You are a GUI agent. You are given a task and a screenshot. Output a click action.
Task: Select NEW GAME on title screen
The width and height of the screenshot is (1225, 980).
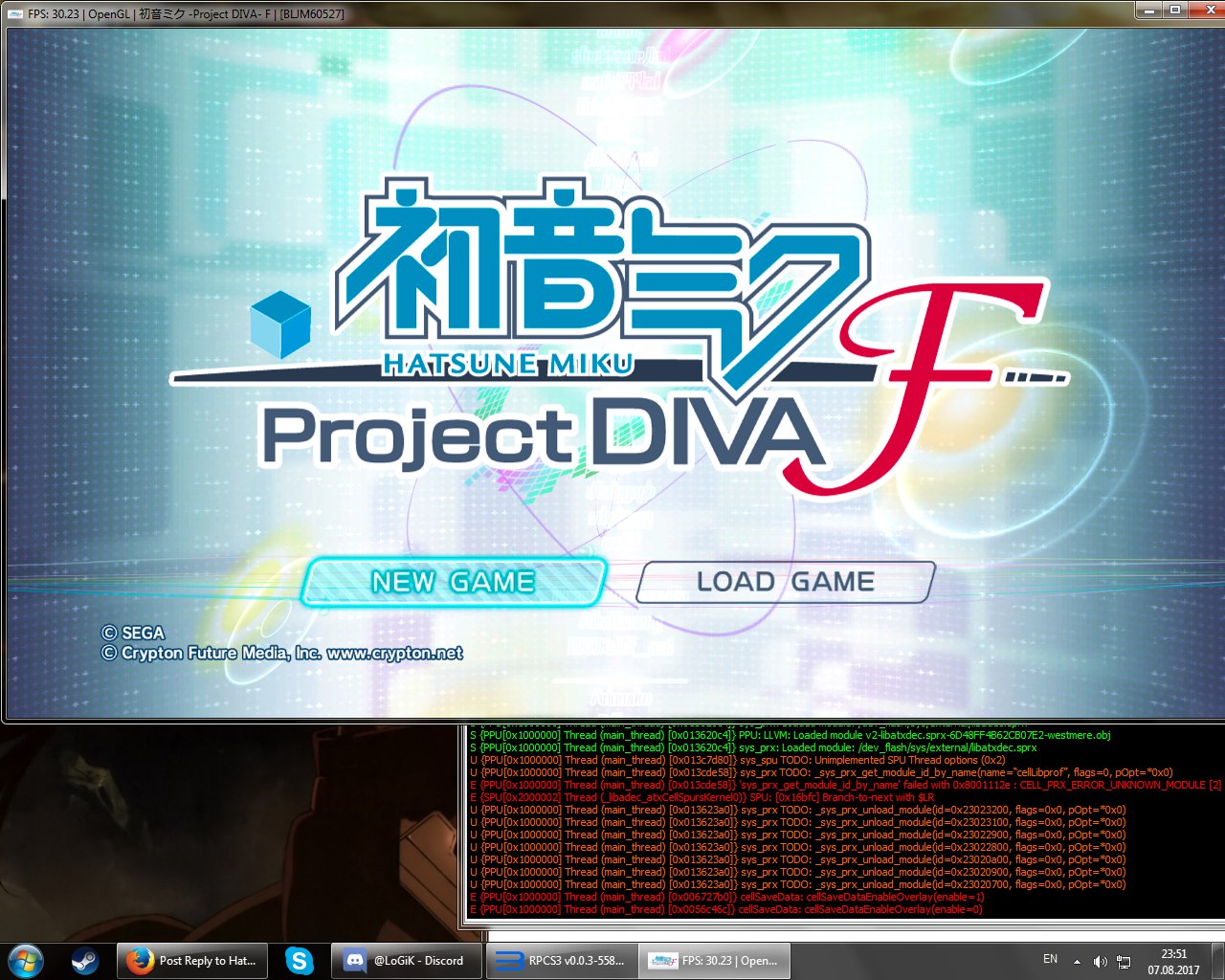coord(454,582)
